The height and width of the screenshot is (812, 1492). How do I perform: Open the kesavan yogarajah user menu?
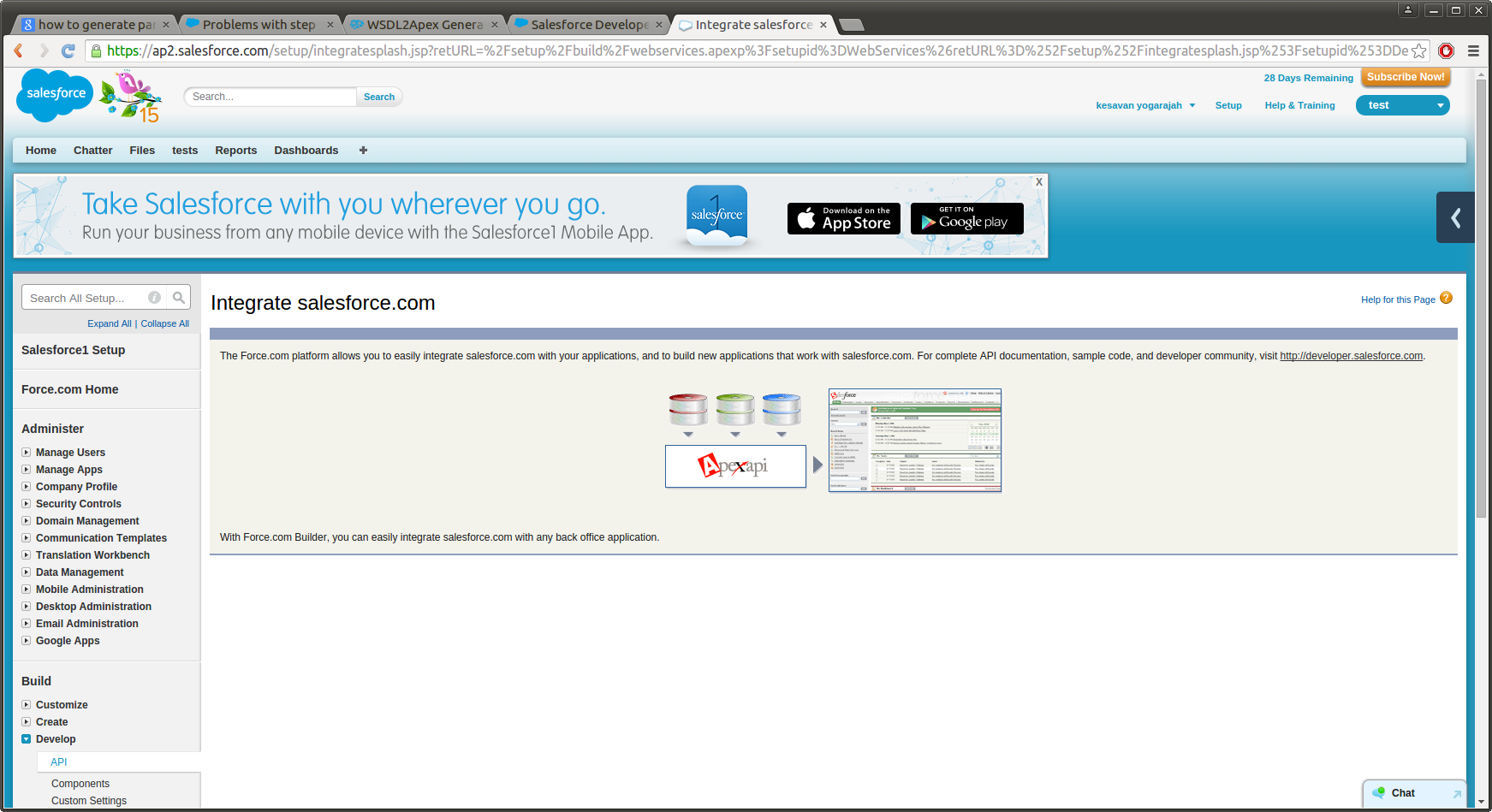[x=1145, y=105]
